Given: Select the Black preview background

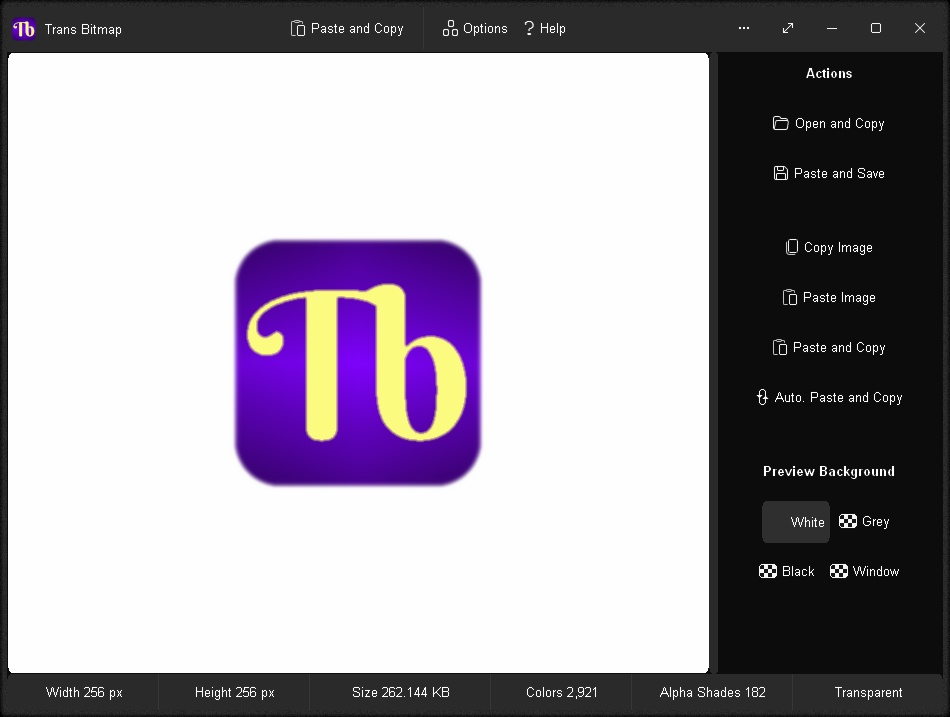Looking at the screenshot, I should pyautogui.click(x=786, y=572).
